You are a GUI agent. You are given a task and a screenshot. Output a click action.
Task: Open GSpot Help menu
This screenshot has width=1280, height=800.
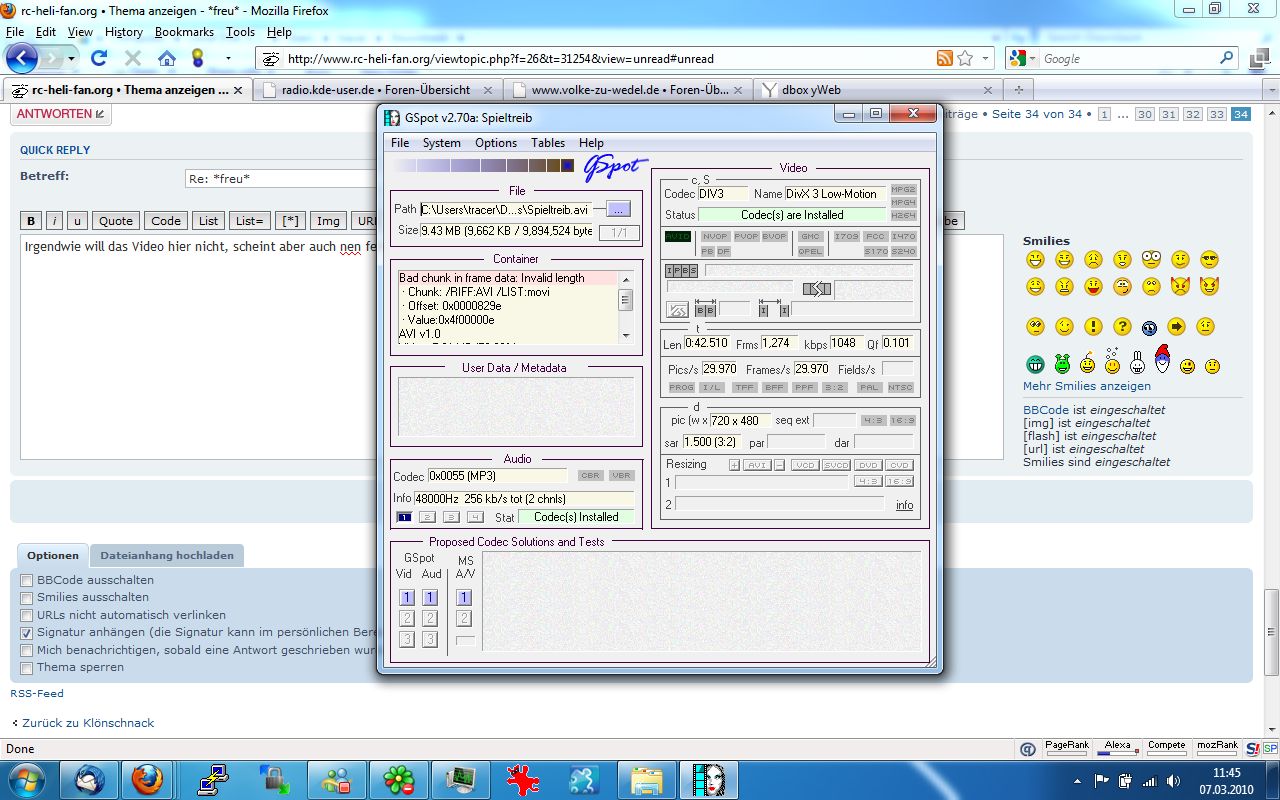pos(591,143)
